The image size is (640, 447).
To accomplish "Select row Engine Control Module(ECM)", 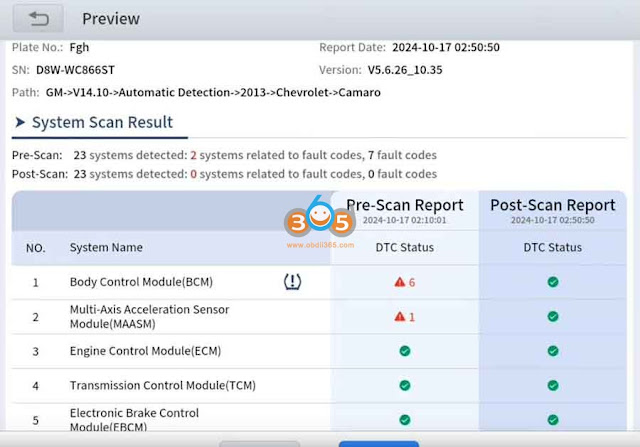I will pyautogui.click(x=318, y=351).
